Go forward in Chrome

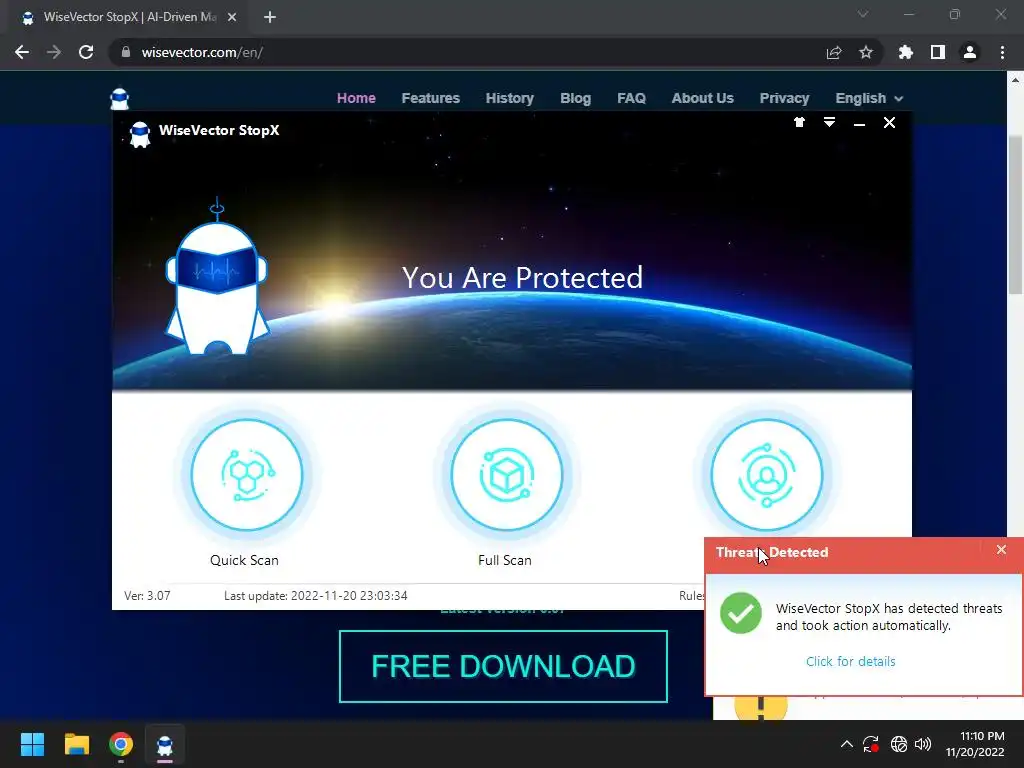54,52
